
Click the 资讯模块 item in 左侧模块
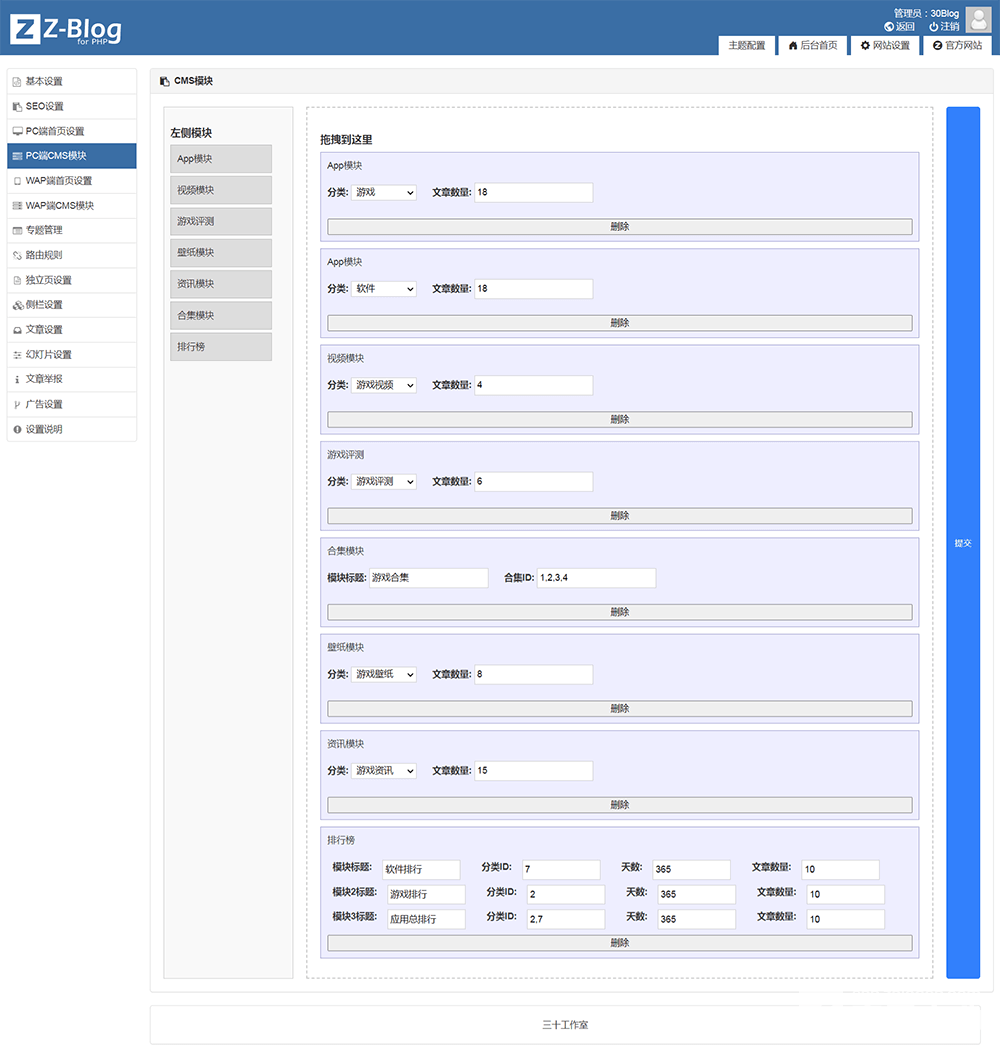(221, 284)
